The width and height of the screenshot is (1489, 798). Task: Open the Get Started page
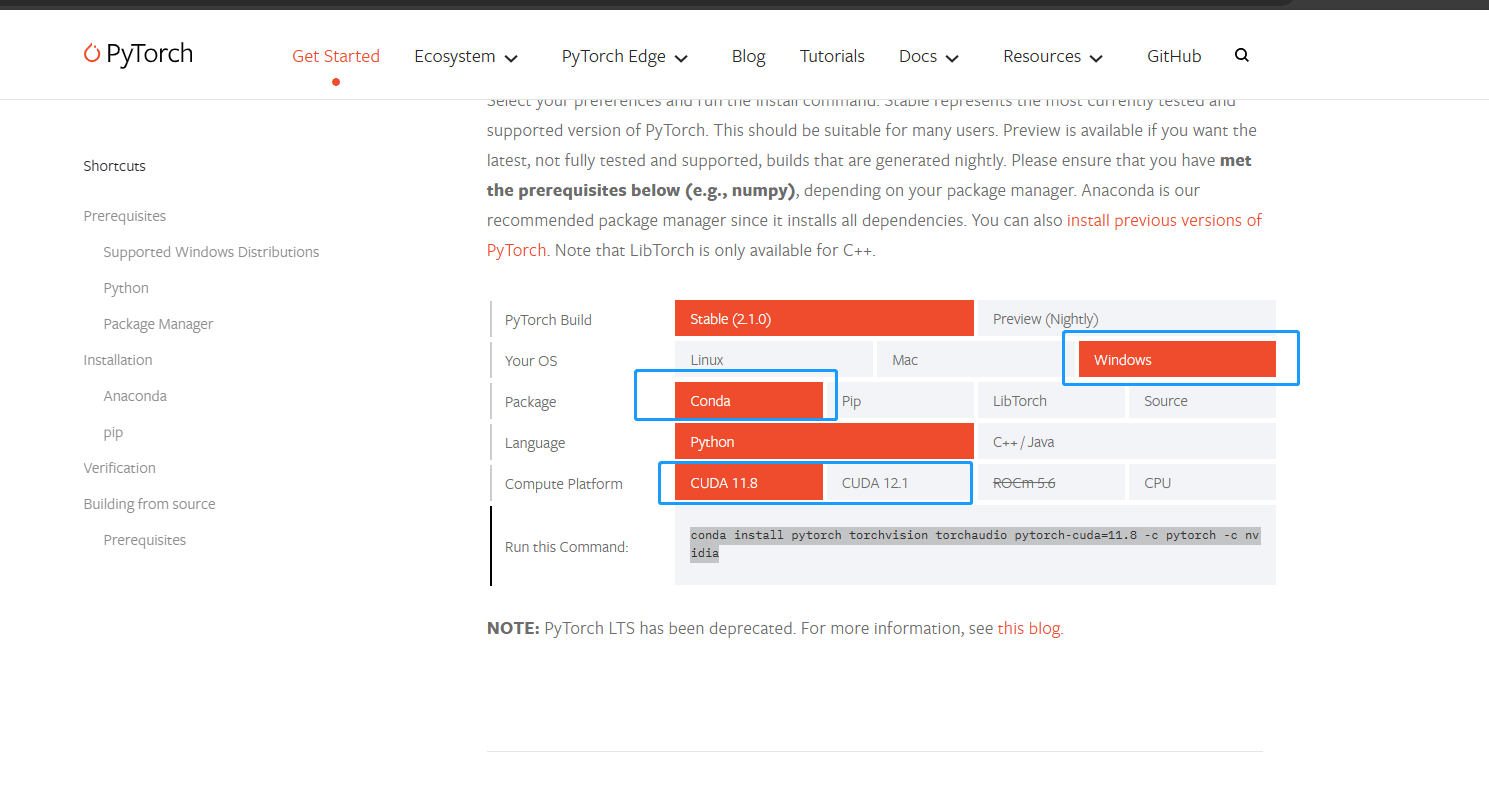336,56
